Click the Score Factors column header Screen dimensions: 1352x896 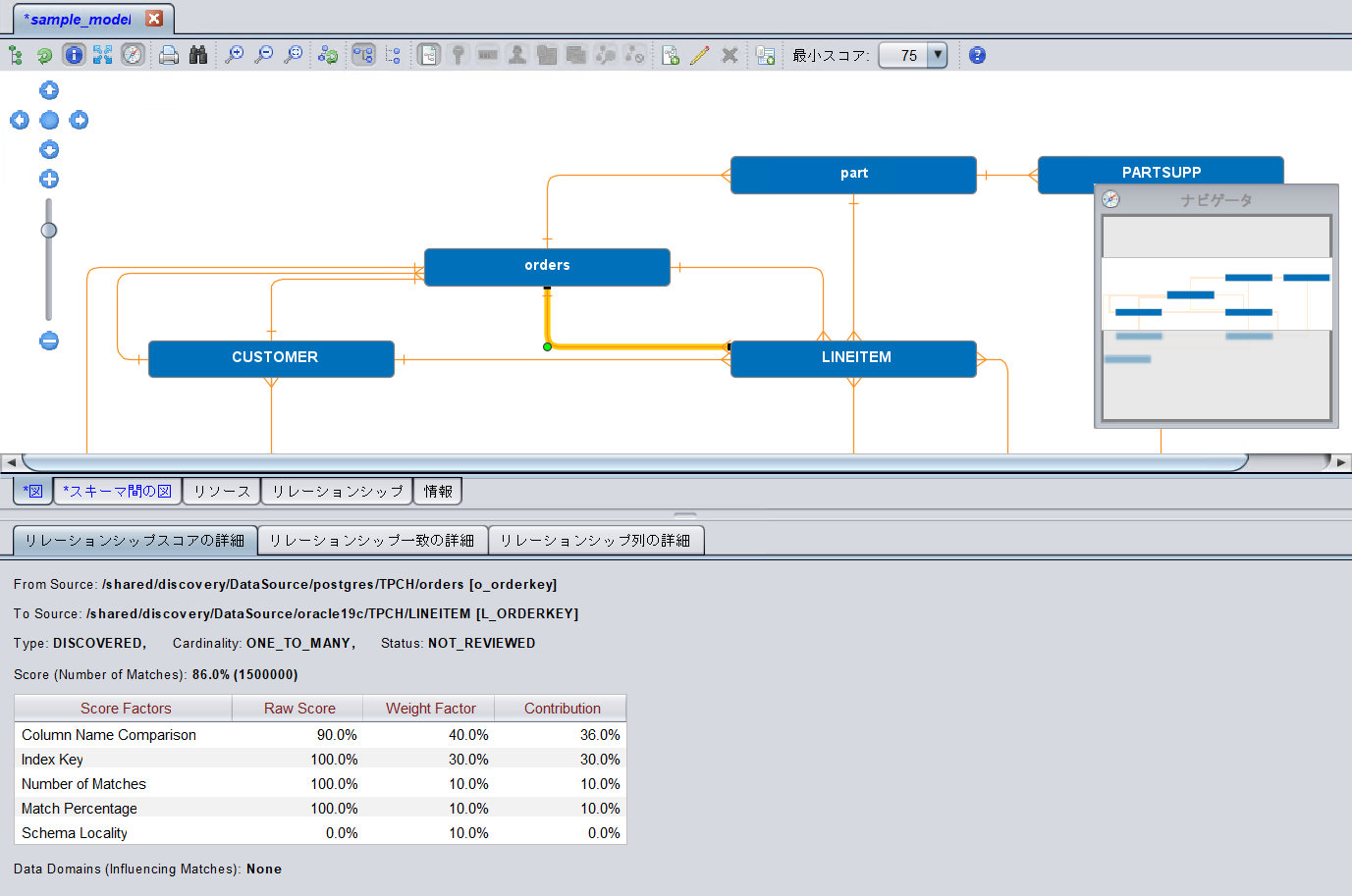point(125,709)
